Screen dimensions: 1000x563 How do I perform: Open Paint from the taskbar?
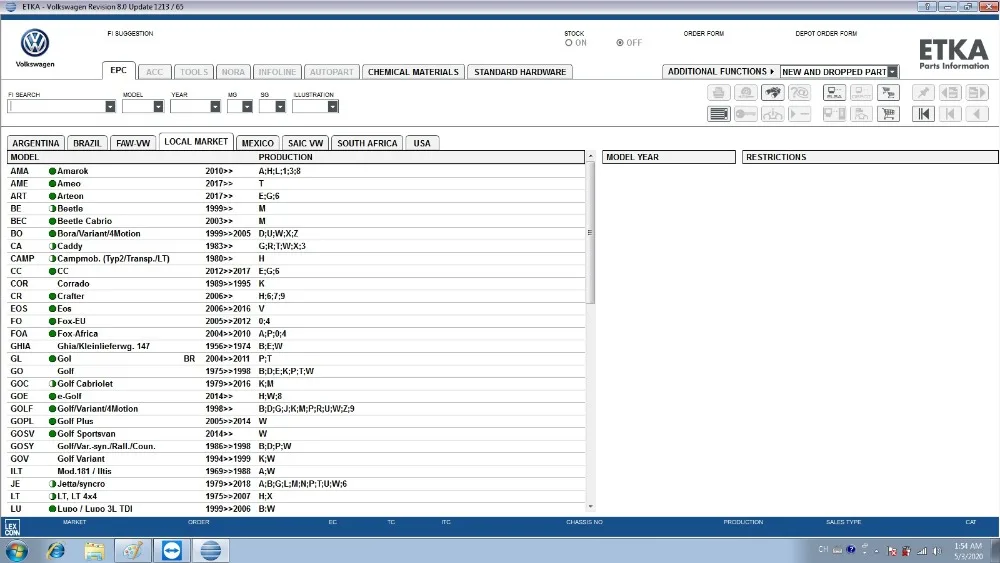point(133,550)
